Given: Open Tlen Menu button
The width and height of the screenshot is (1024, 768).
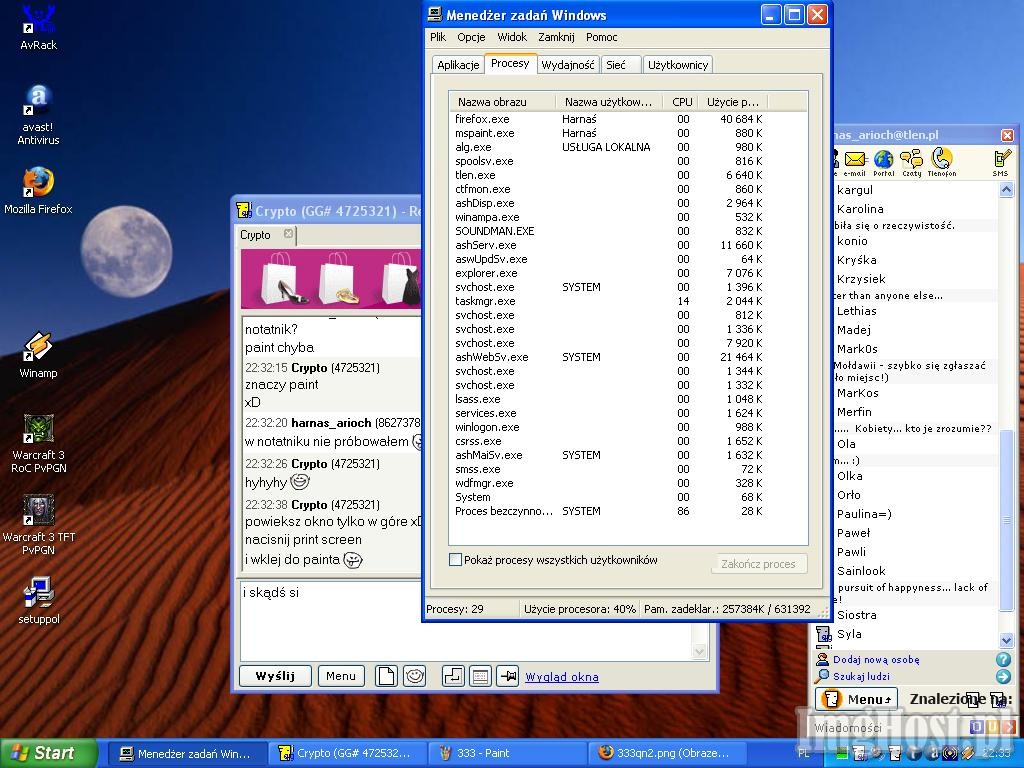Looking at the screenshot, I should [857, 699].
